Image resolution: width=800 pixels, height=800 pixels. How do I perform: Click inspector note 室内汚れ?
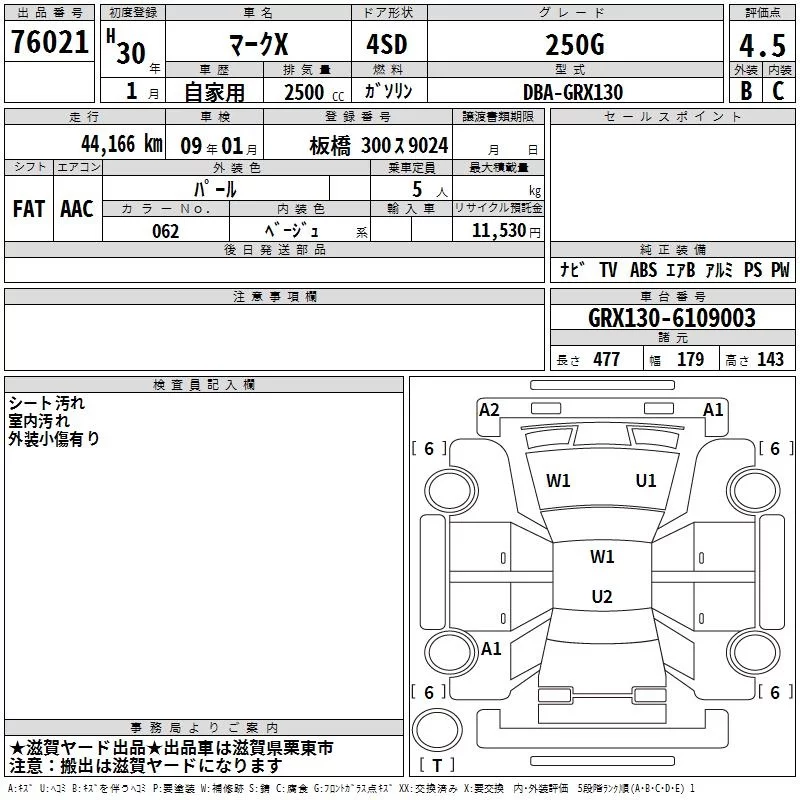point(39,421)
